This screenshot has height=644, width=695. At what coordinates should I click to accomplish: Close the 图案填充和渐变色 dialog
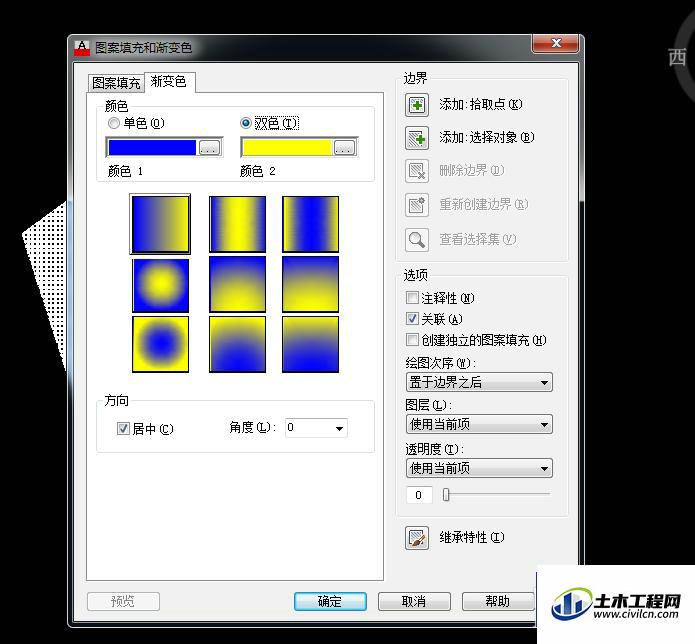point(555,43)
